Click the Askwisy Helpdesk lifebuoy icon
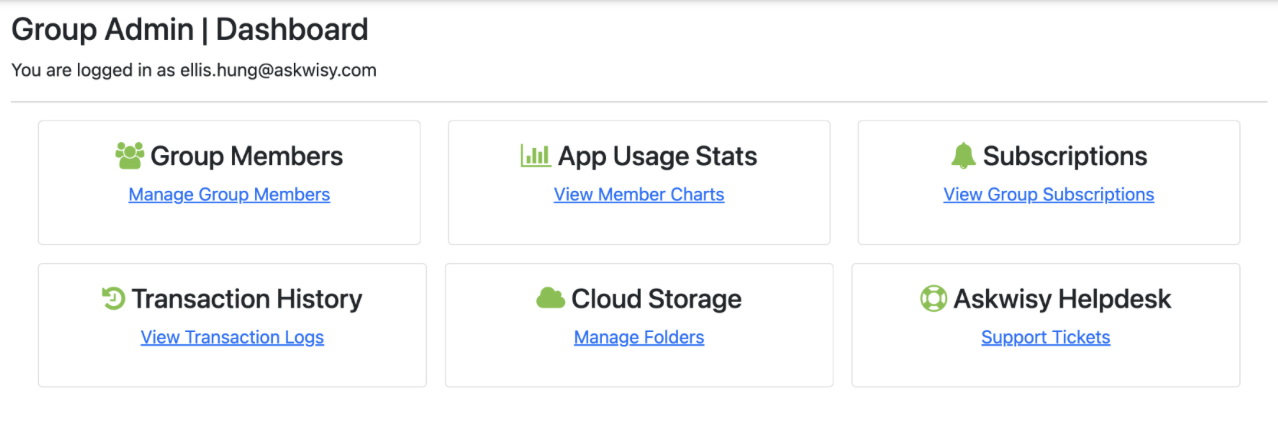Screen dimensions: 1278x424 (x=933, y=298)
